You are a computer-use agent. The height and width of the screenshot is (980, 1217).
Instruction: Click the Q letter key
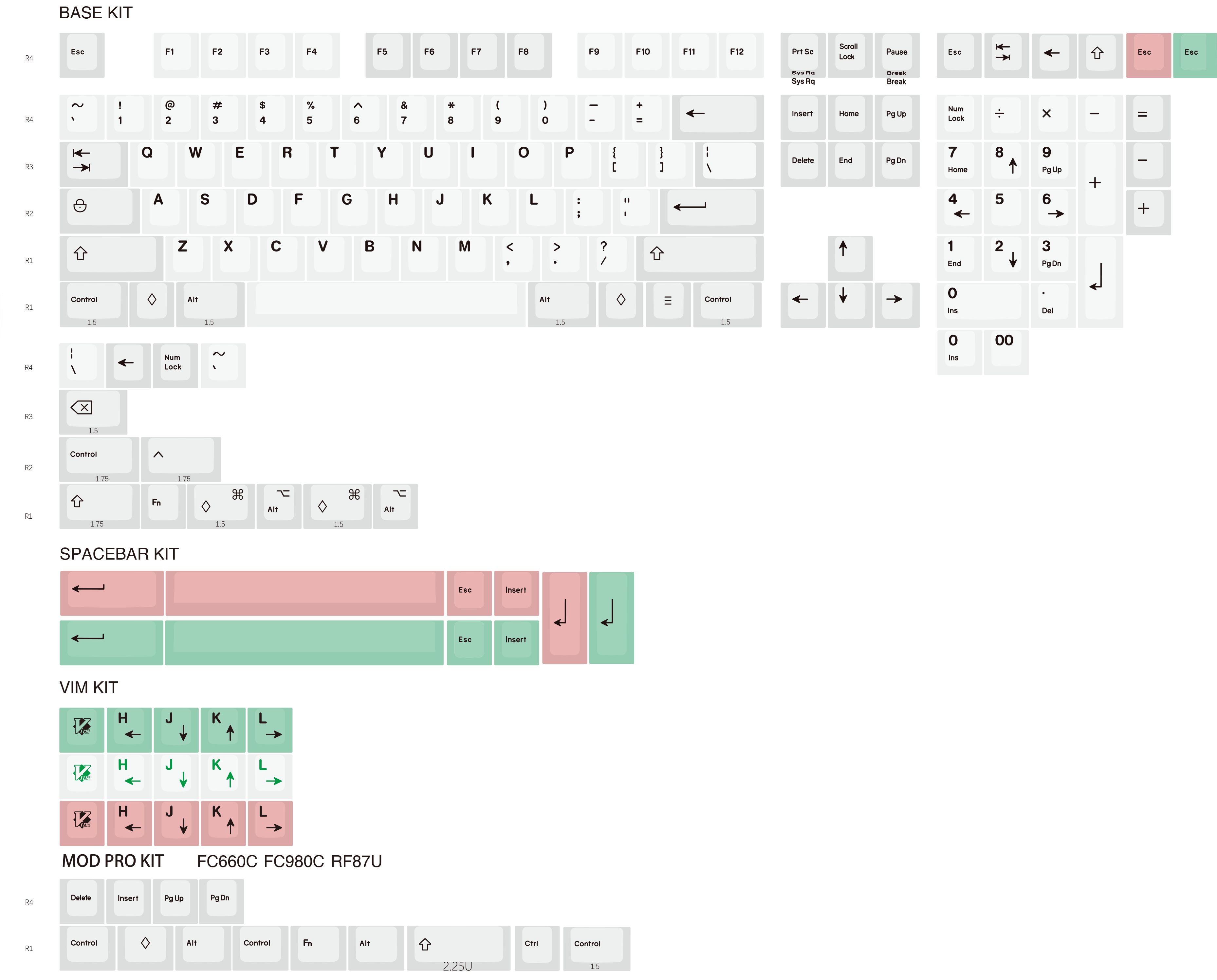pos(152,164)
